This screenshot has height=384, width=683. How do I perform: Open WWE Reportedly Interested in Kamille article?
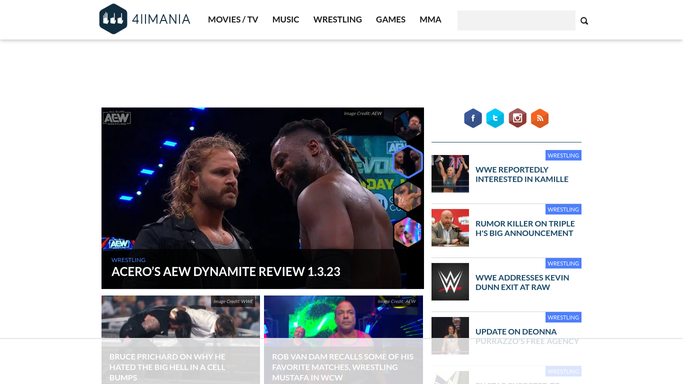pyautogui.click(x=522, y=174)
